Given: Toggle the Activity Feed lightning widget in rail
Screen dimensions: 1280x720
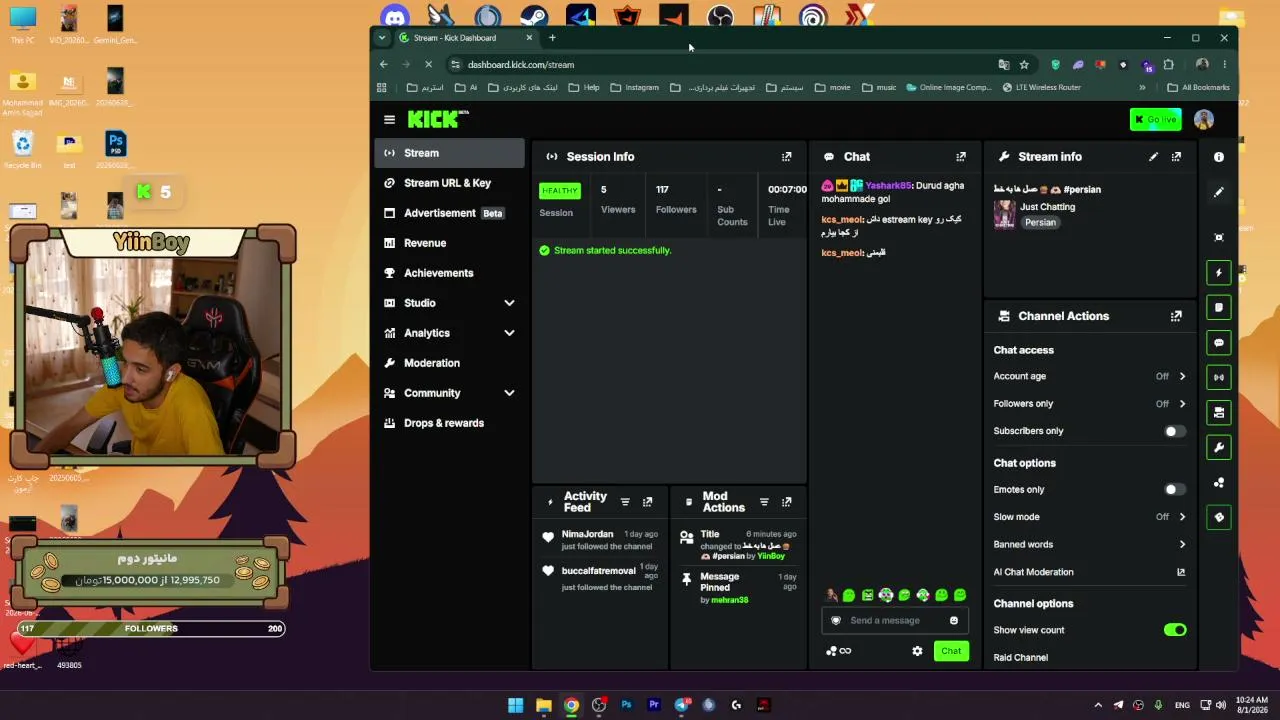Looking at the screenshot, I should [x=1218, y=273].
